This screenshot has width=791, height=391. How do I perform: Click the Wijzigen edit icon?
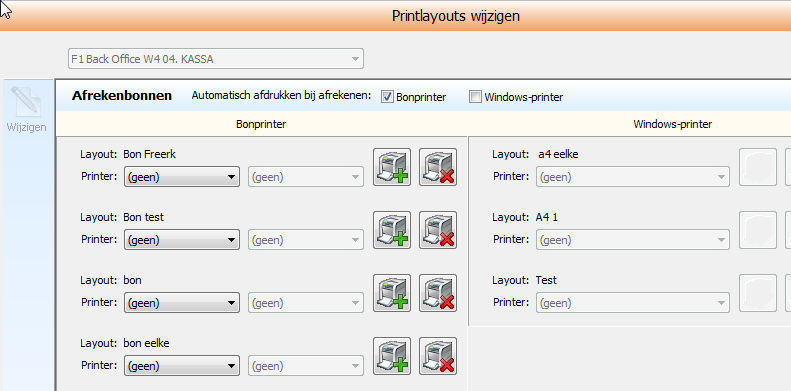click(x=26, y=109)
